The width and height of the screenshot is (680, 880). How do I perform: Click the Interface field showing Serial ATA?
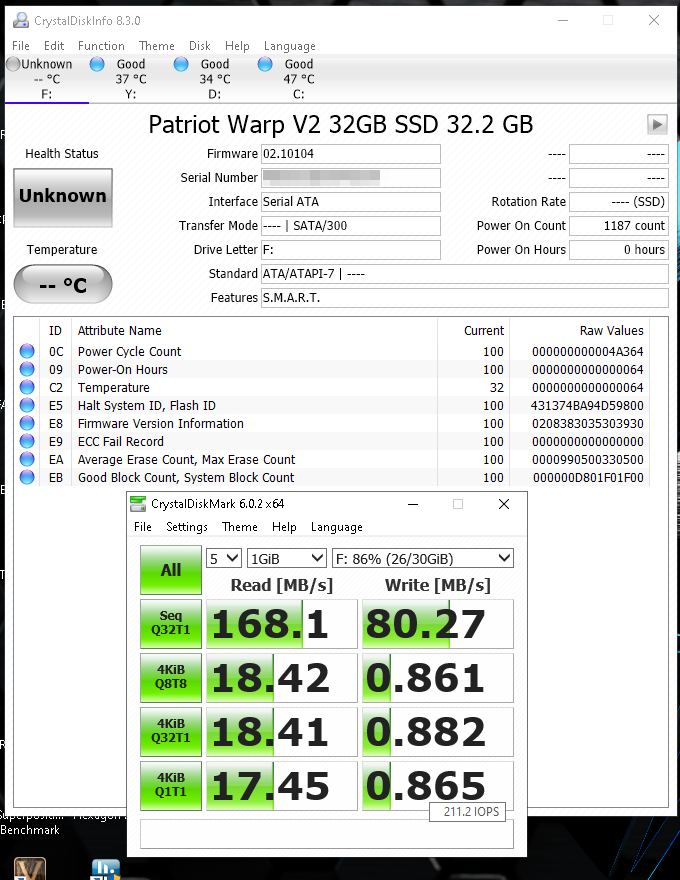(x=351, y=201)
